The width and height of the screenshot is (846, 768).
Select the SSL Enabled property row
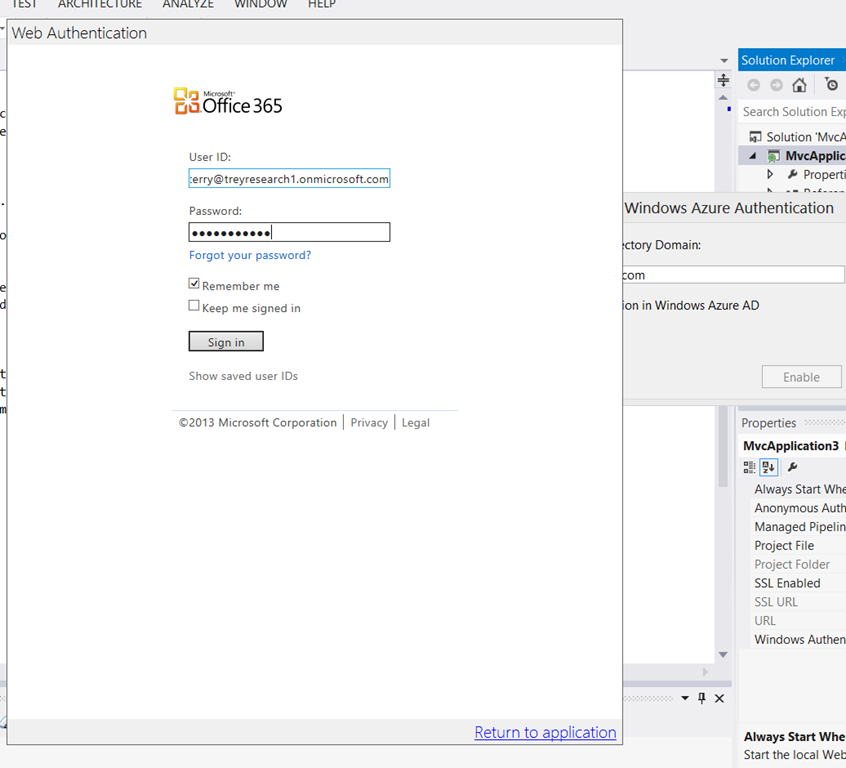(x=800, y=583)
